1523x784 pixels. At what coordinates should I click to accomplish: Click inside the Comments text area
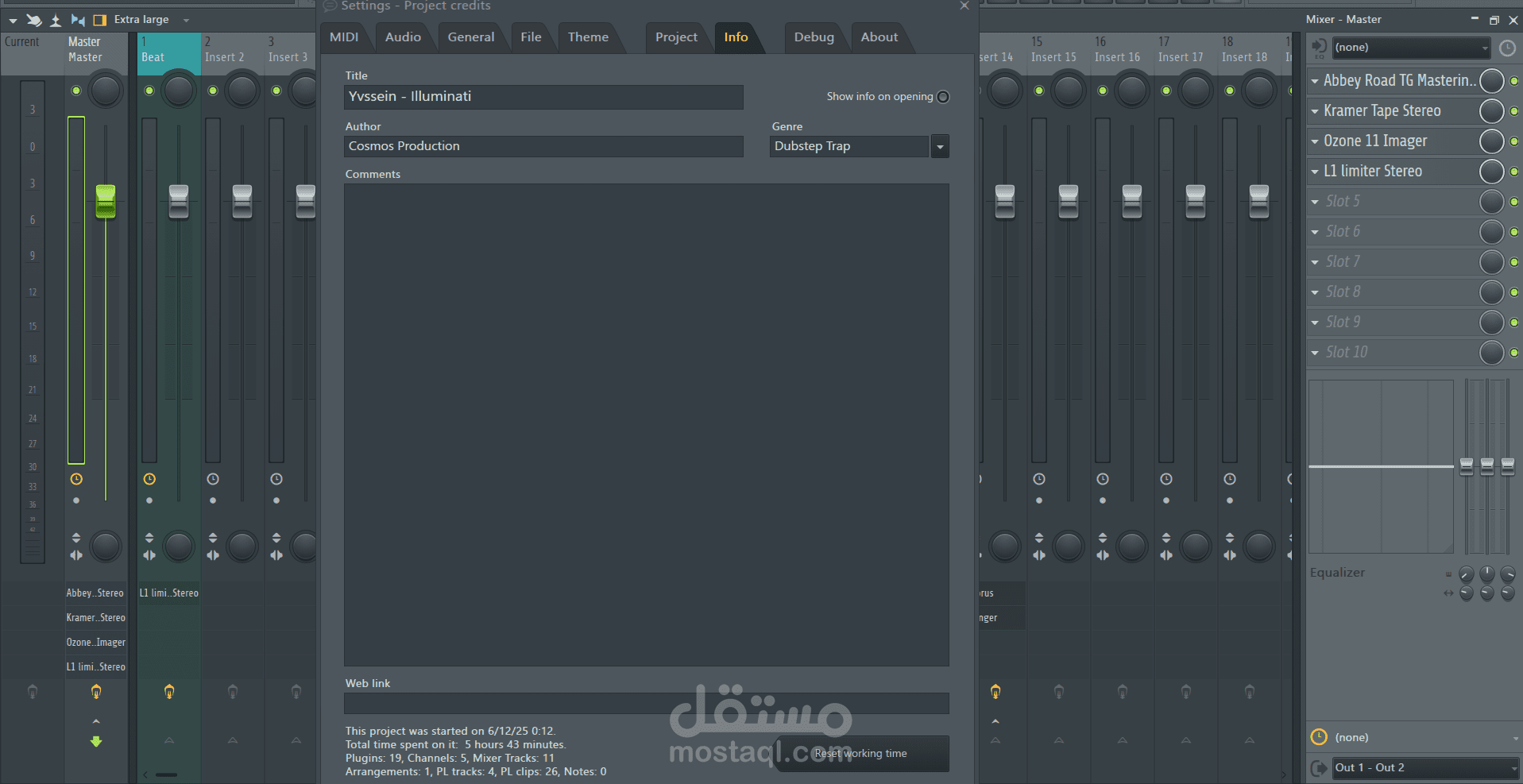[647, 425]
